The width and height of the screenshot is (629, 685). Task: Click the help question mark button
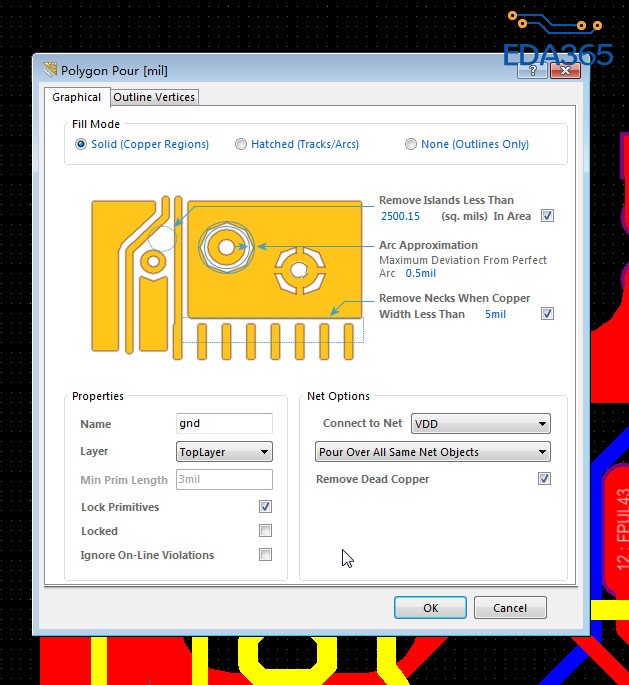(534, 69)
